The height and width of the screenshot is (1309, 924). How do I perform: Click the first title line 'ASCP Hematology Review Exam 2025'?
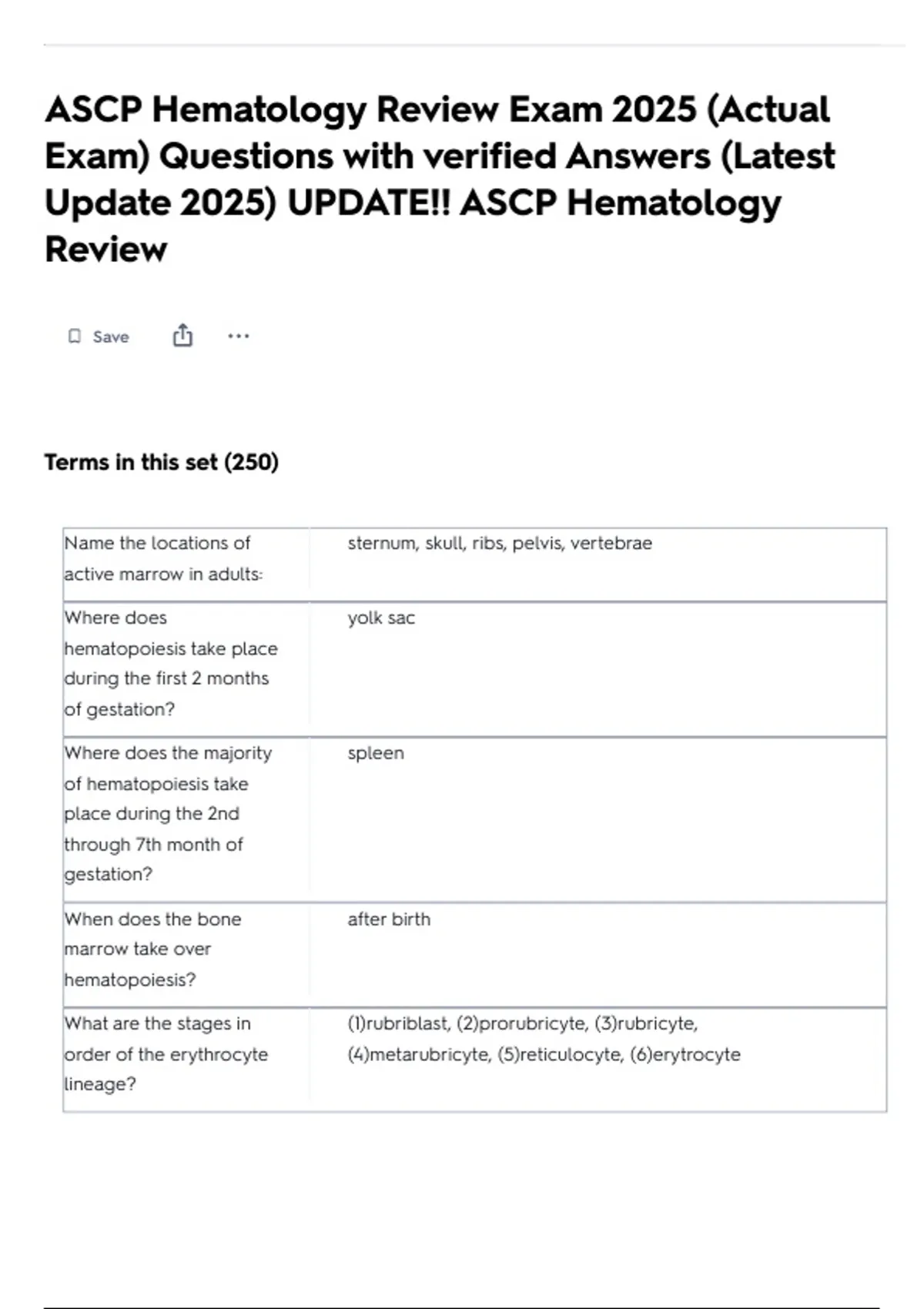(x=370, y=109)
